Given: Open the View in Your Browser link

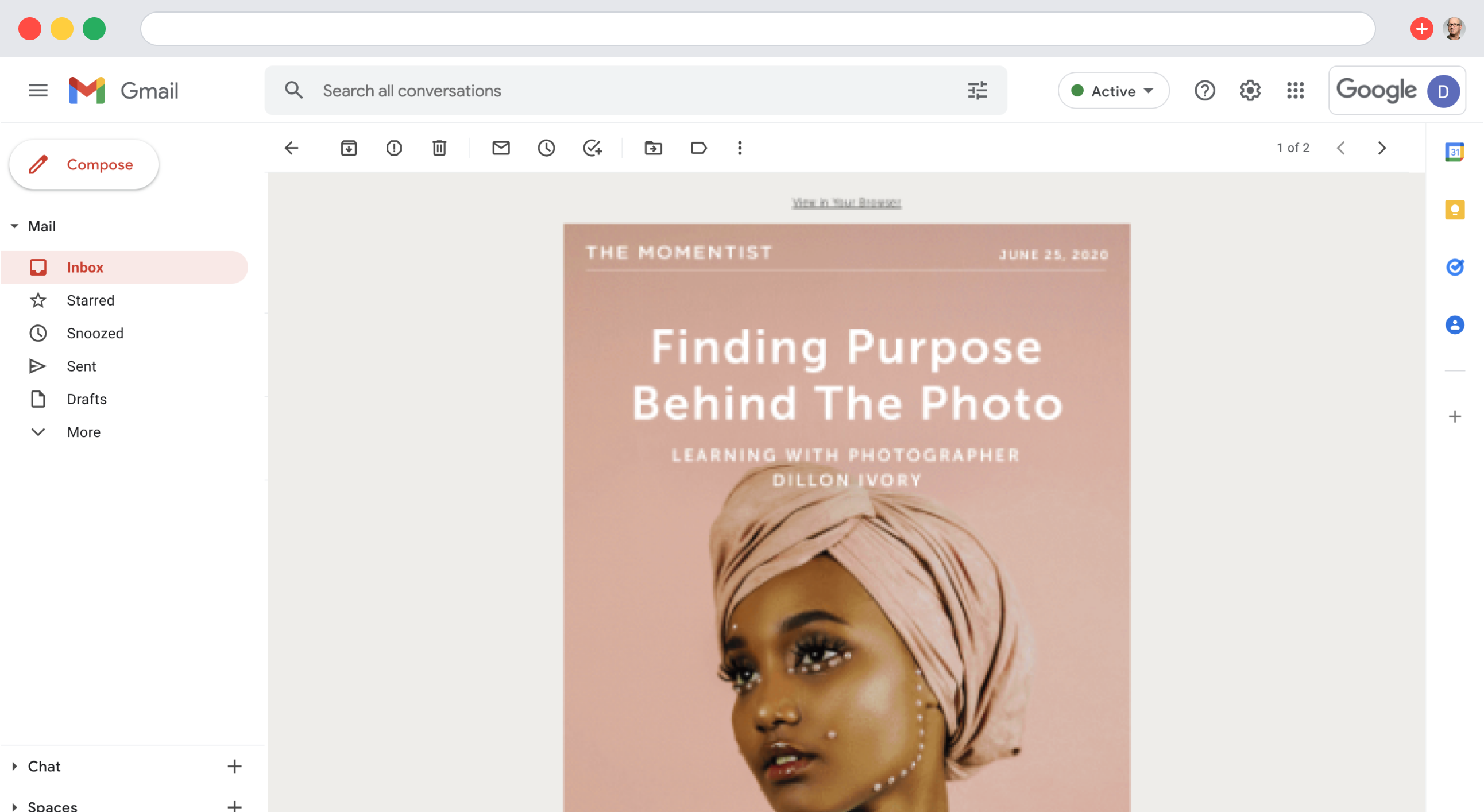Looking at the screenshot, I should [x=846, y=203].
